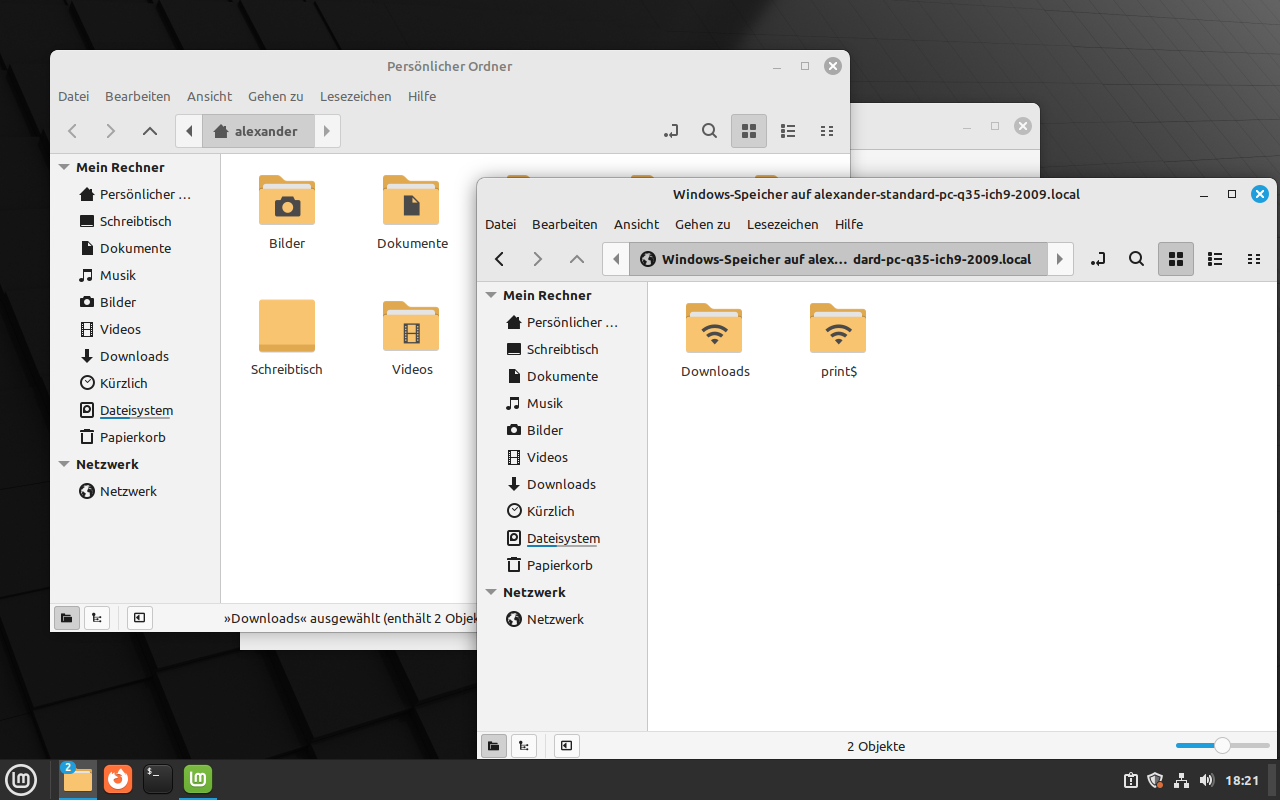1280x800 pixels.
Task: Open the Videos folder in Persönlicher Ordner window
Action: point(412,338)
